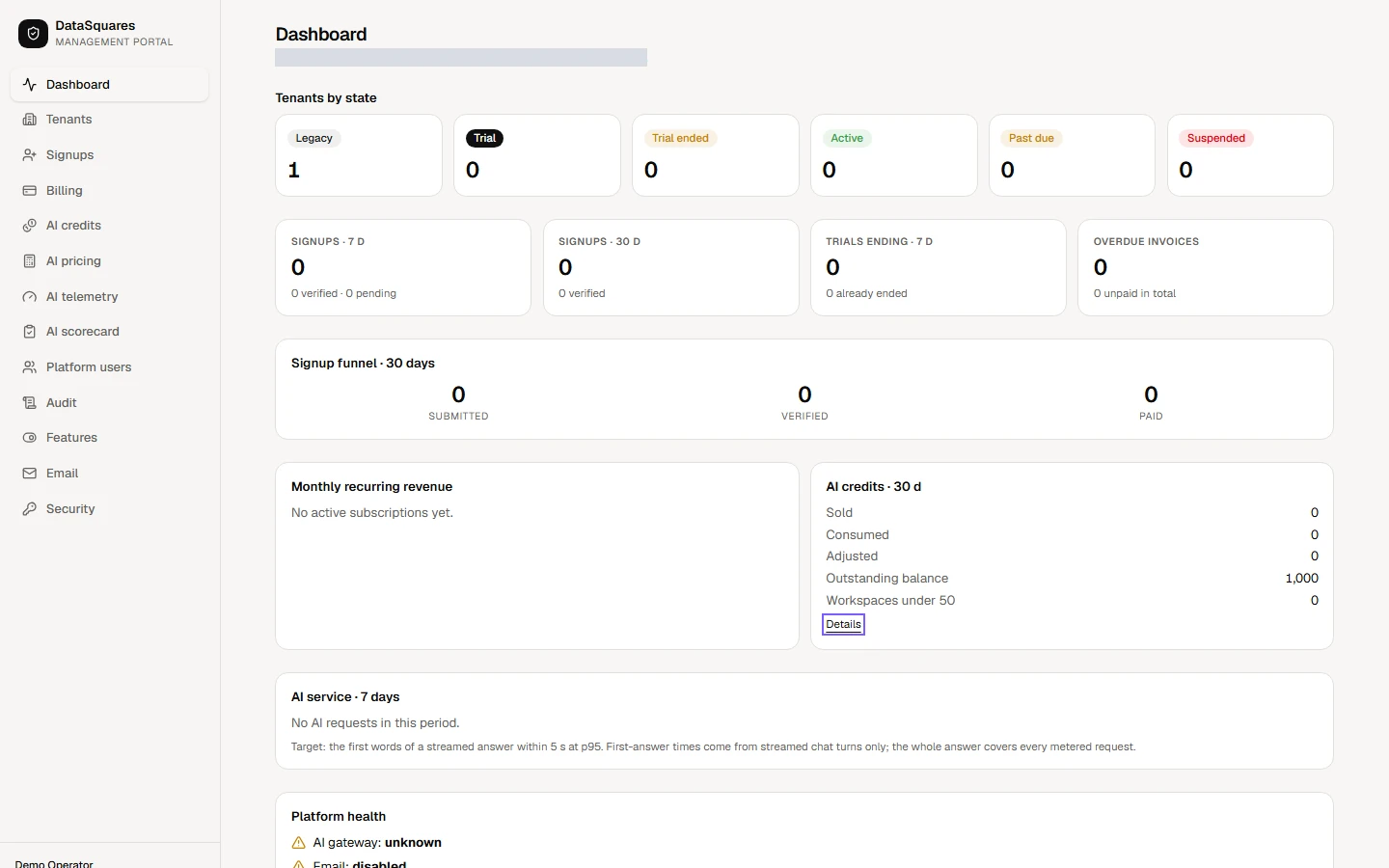1389x868 pixels.
Task: Select the Past due tenants card
Action: (x=1072, y=155)
